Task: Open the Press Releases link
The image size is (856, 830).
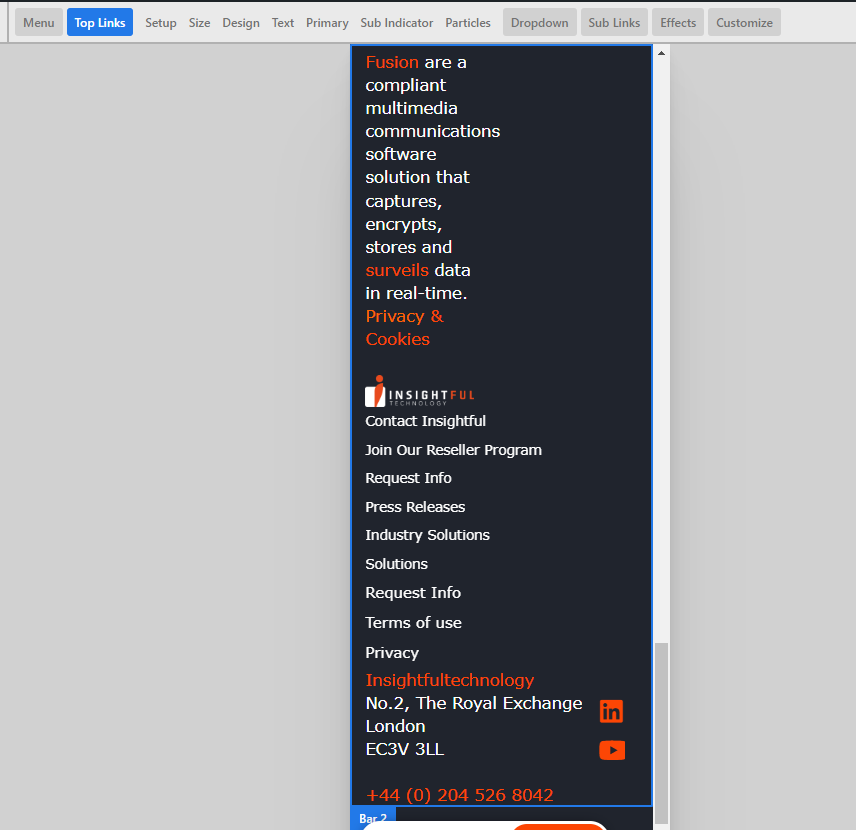Action: coord(415,507)
